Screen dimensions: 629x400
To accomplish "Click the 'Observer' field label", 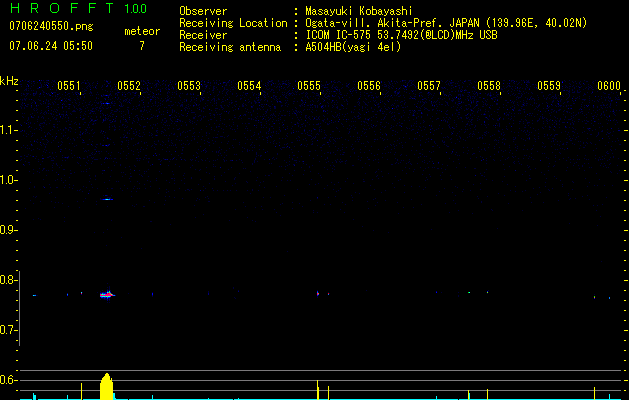I will [x=203, y=11].
